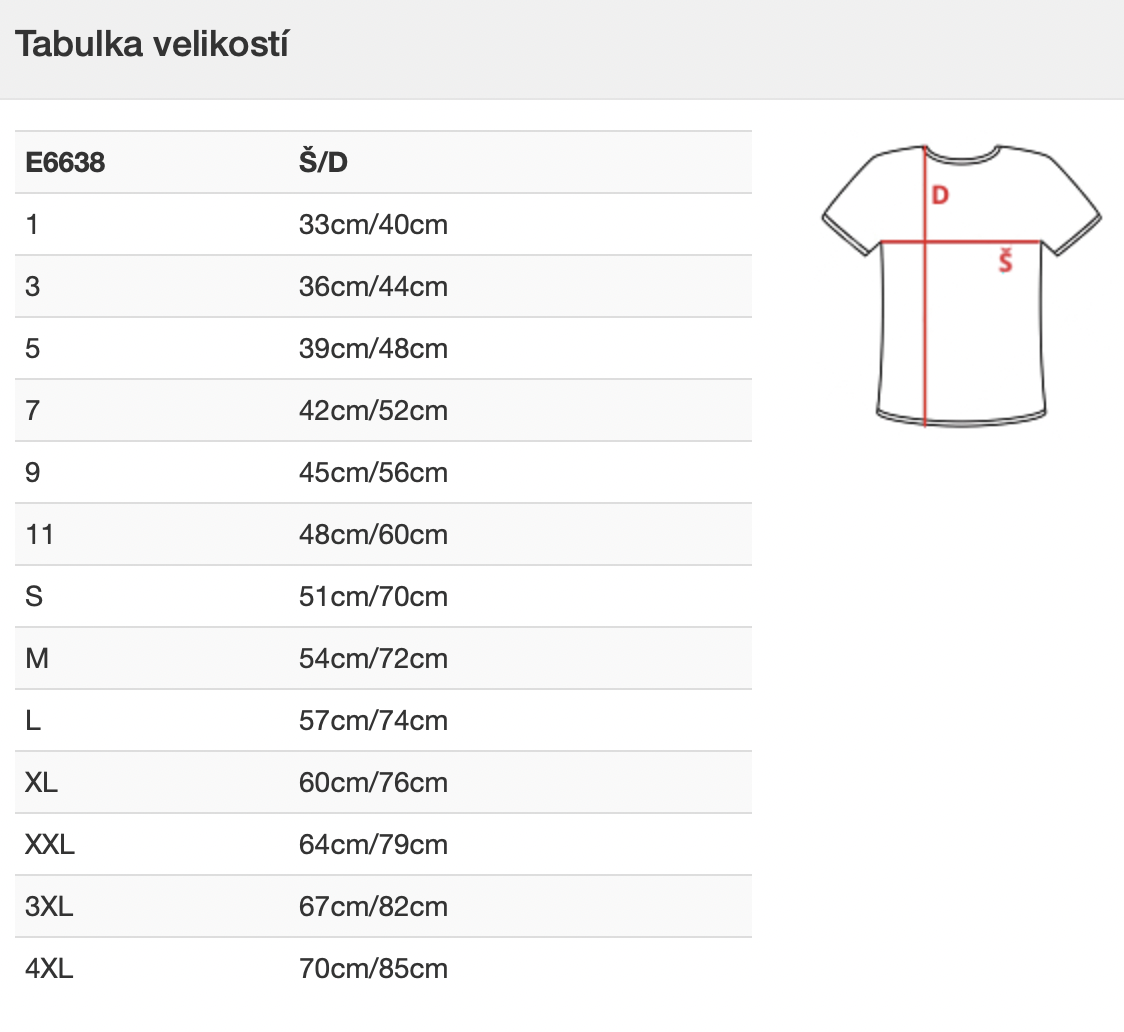Select the XXL size row label

point(50,845)
